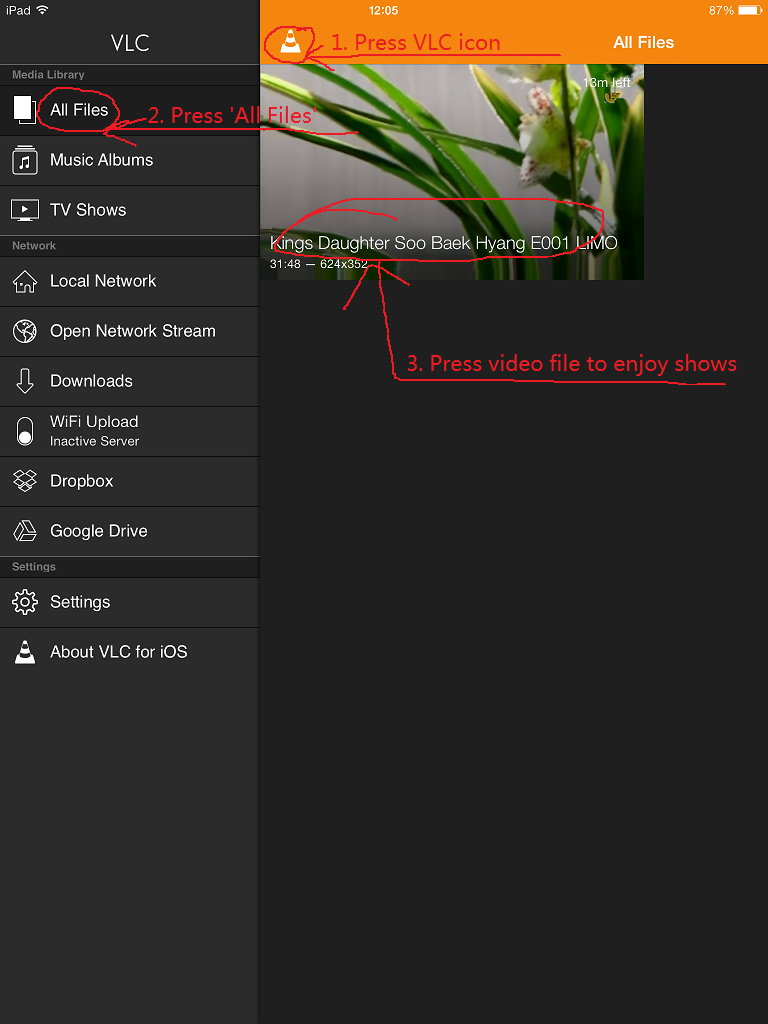
Task: Click the WiFi Upload label
Action: [x=94, y=422]
